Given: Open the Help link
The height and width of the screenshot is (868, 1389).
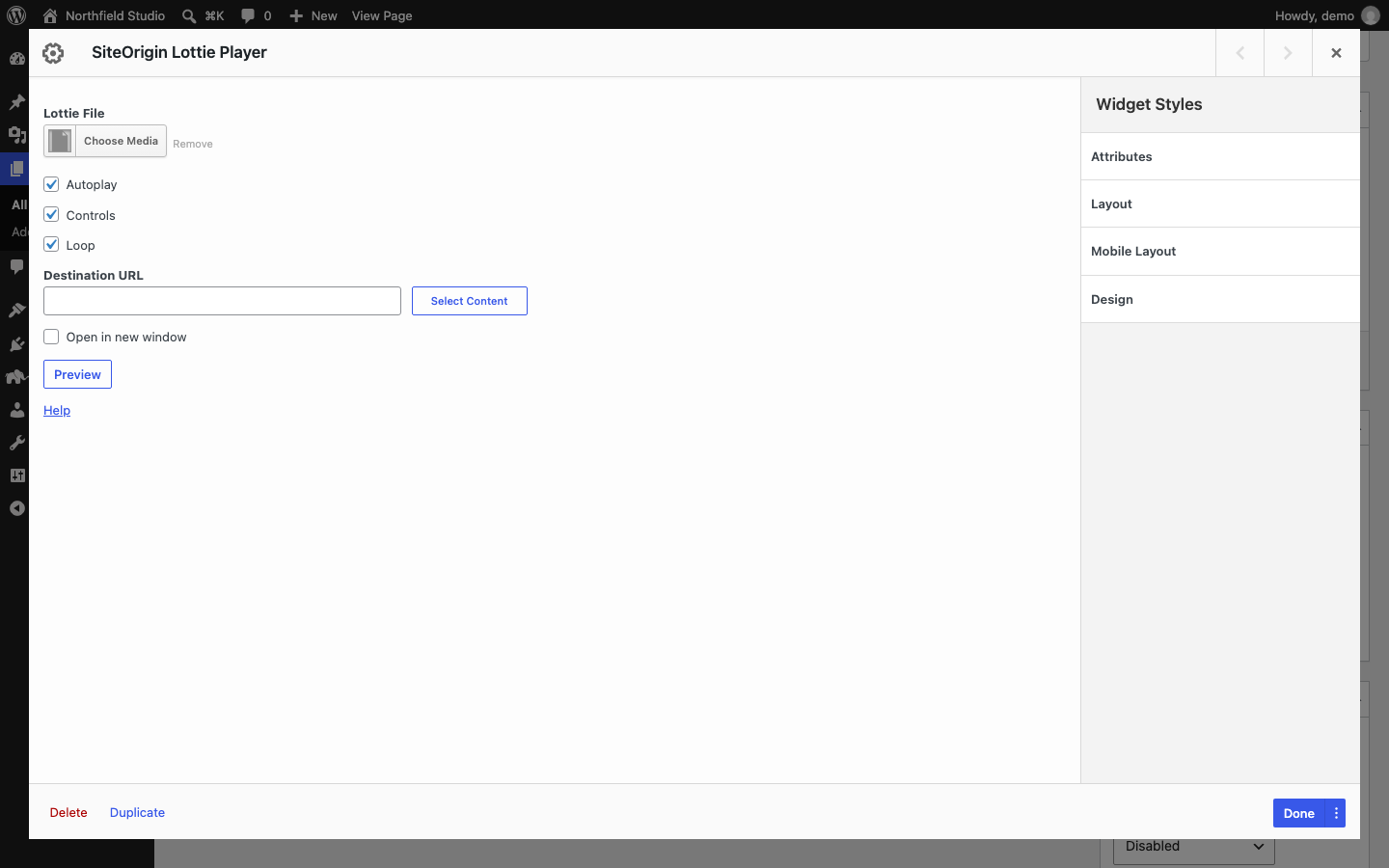Looking at the screenshot, I should point(57,410).
